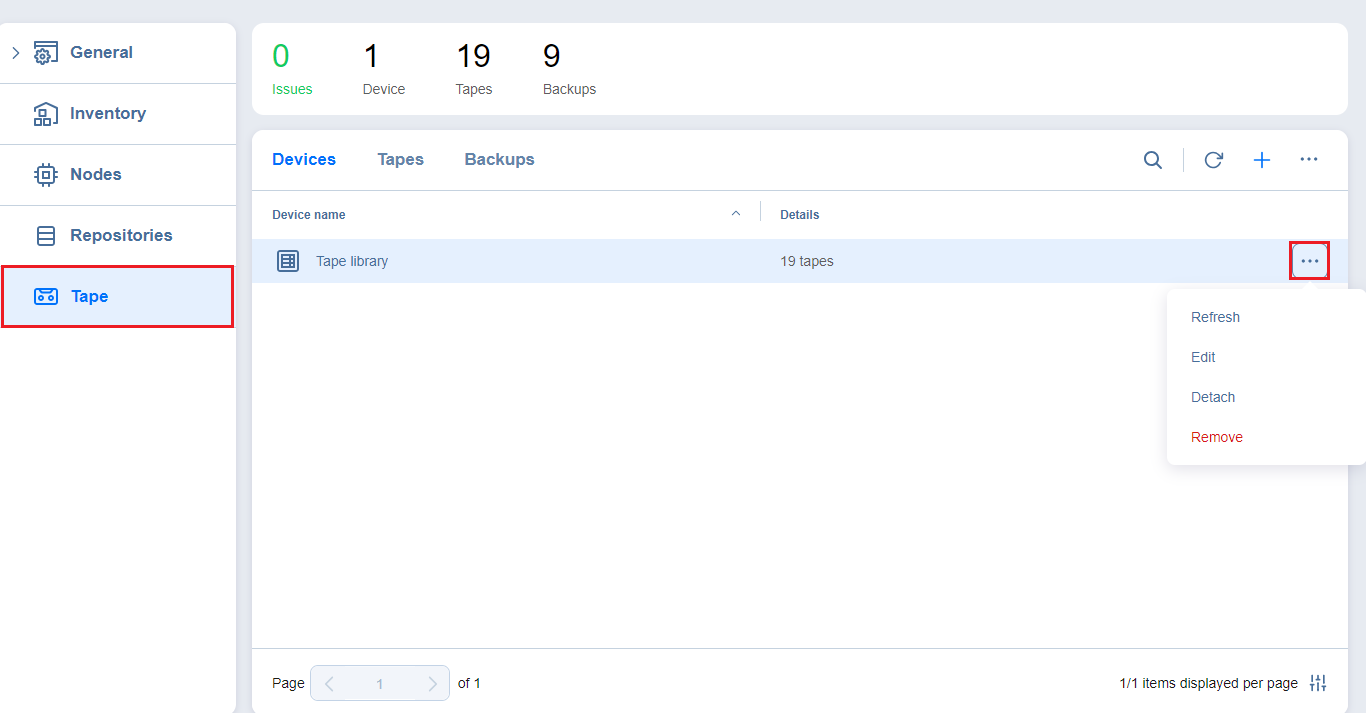Image resolution: width=1366 pixels, height=713 pixels.
Task: Click the refresh icon in the toolbar
Action: tap(1213, 160)
